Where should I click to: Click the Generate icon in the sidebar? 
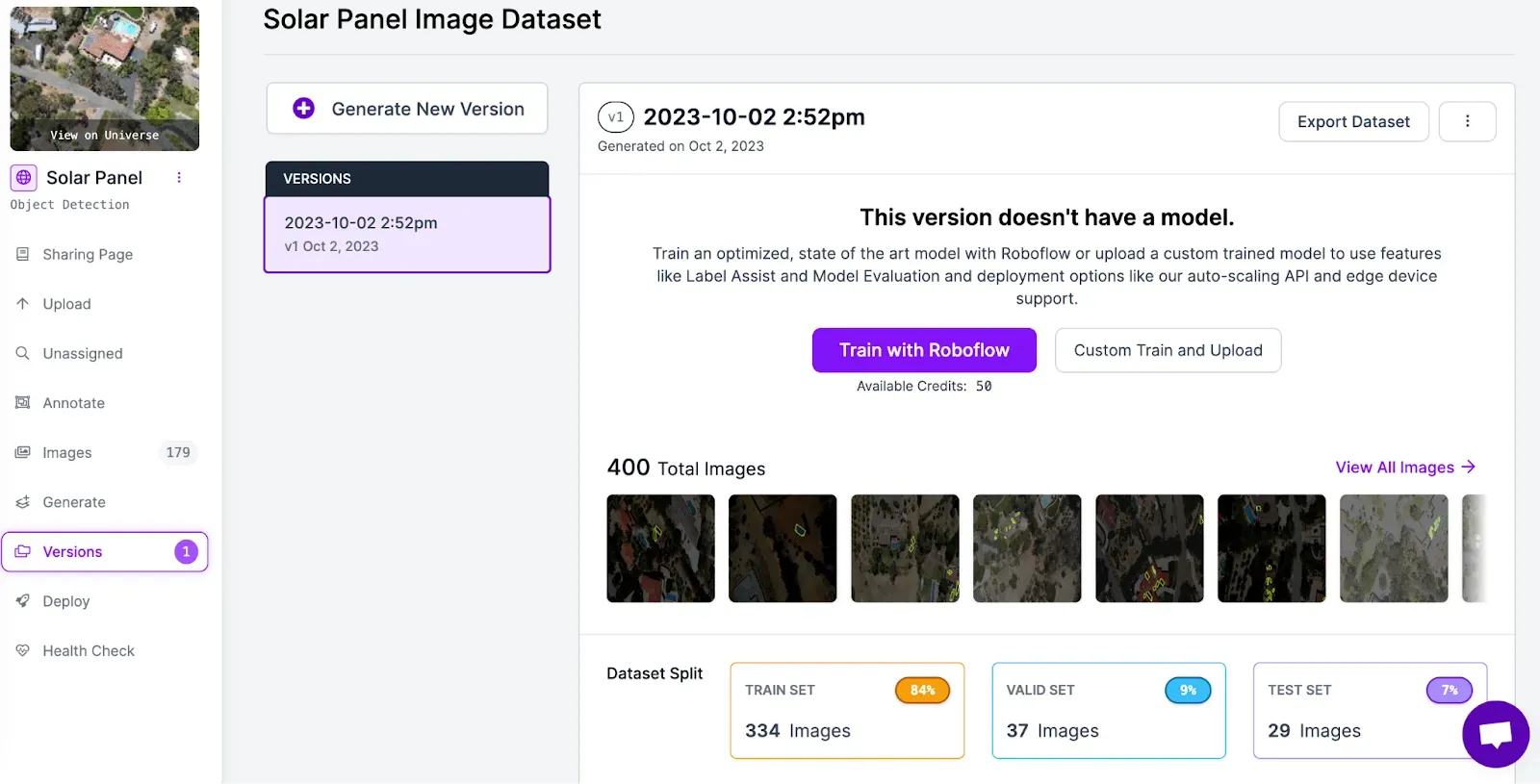22,502
